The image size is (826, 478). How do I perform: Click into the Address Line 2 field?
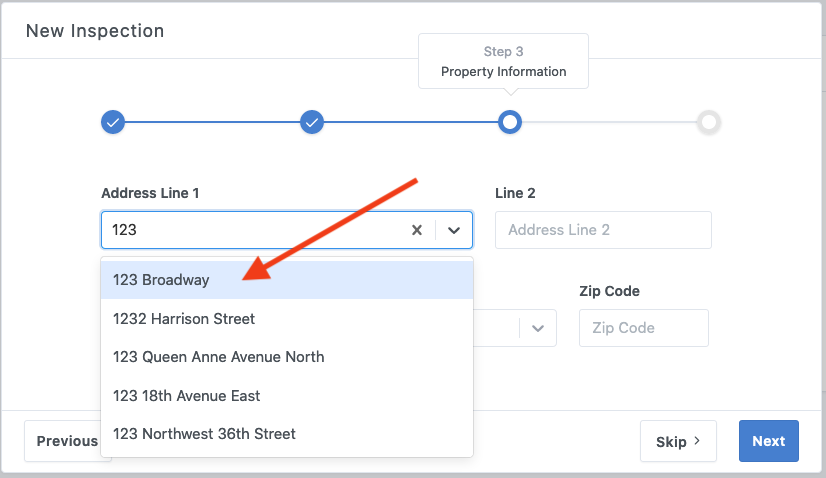(x=603, y=230)
